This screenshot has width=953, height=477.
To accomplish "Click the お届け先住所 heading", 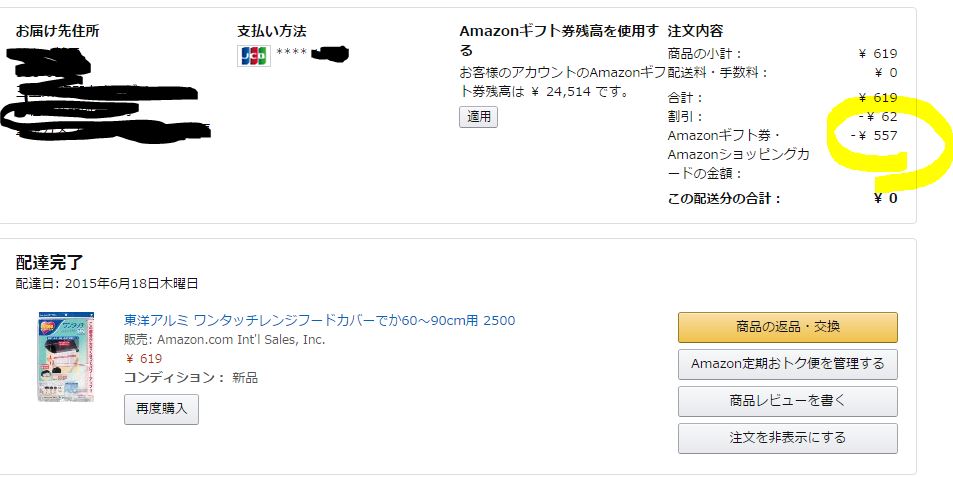I will pyautogui.click(x=58, y=31).
